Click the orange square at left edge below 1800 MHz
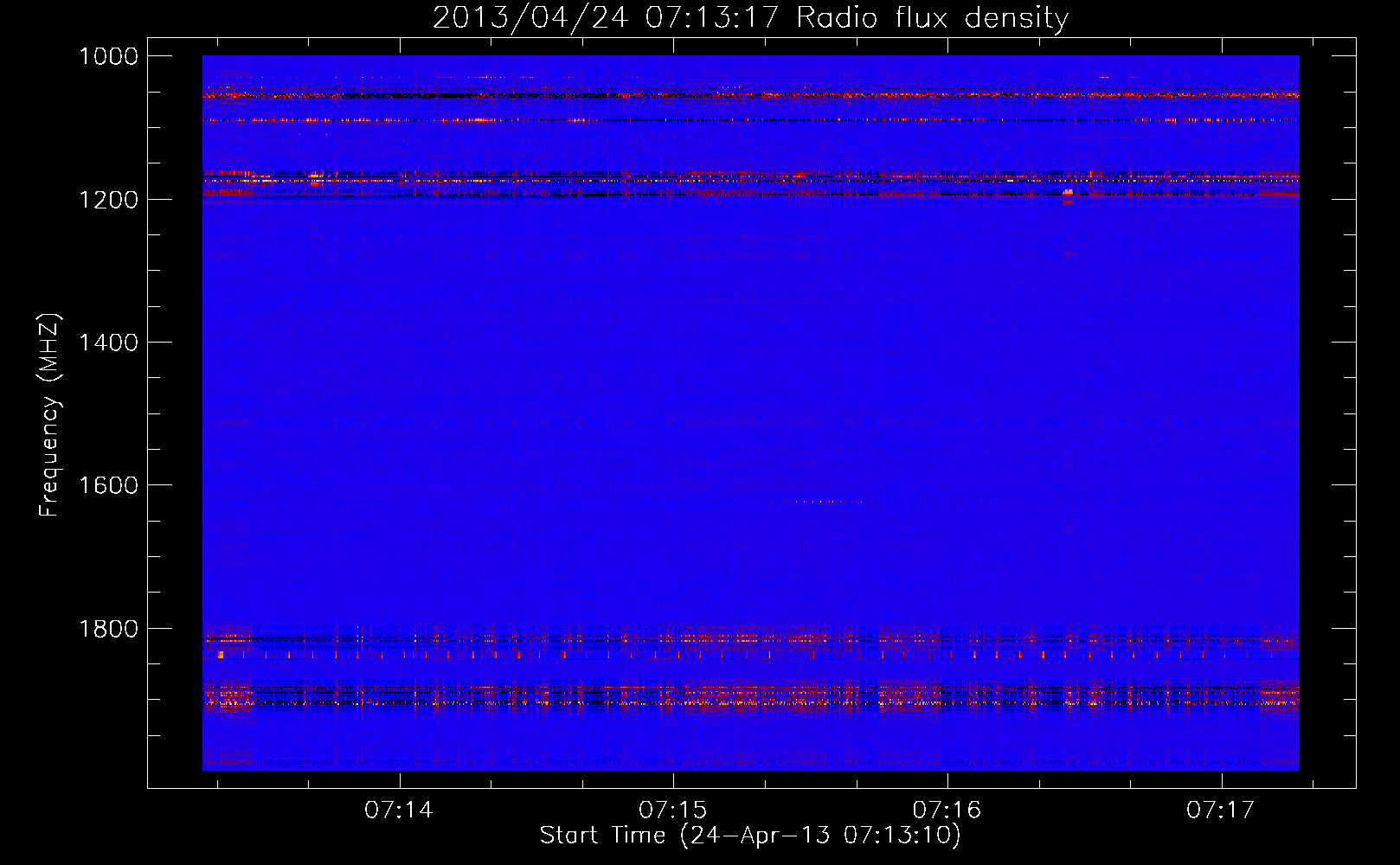This screenshot has height=865, width=1400. [x=221, y=656]
